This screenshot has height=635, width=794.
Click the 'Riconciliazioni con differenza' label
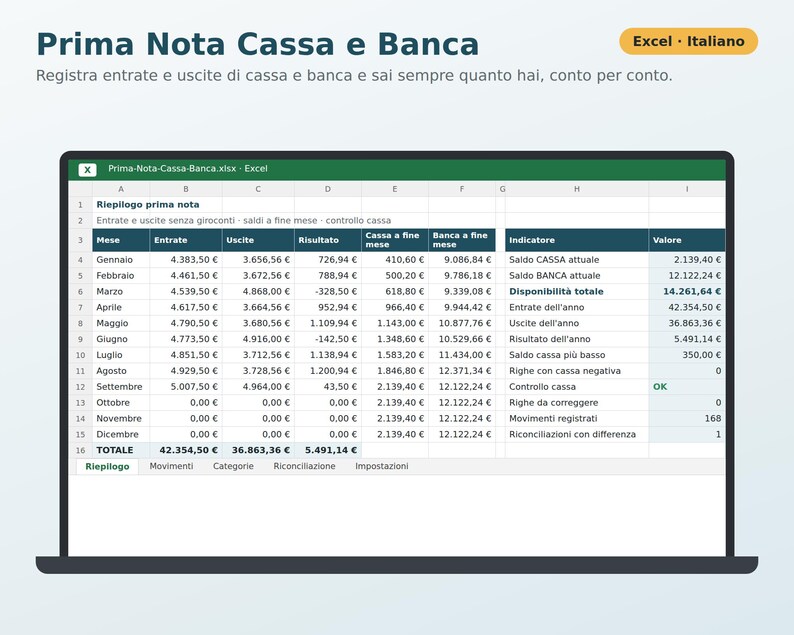(x=577, y=434)
